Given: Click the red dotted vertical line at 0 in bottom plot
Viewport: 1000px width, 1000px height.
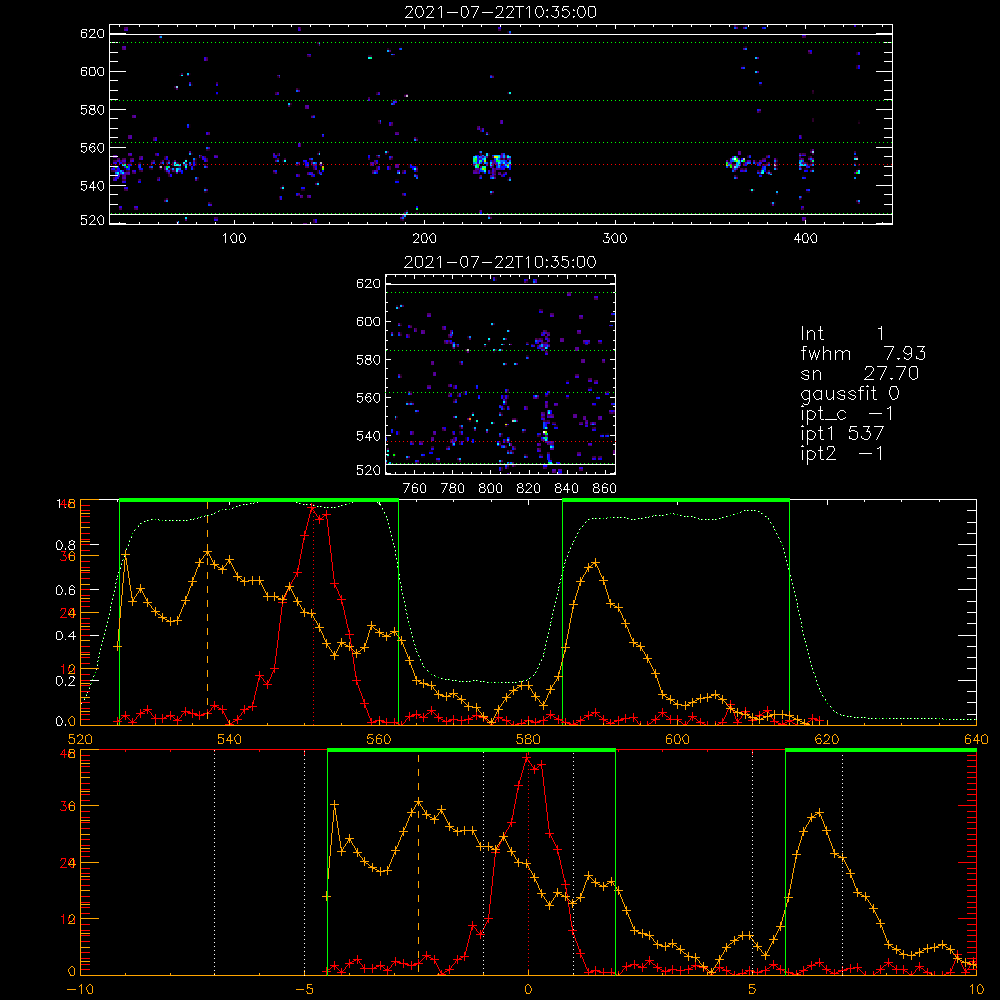Looking at the screenshot, I should (x=528, y=864).
